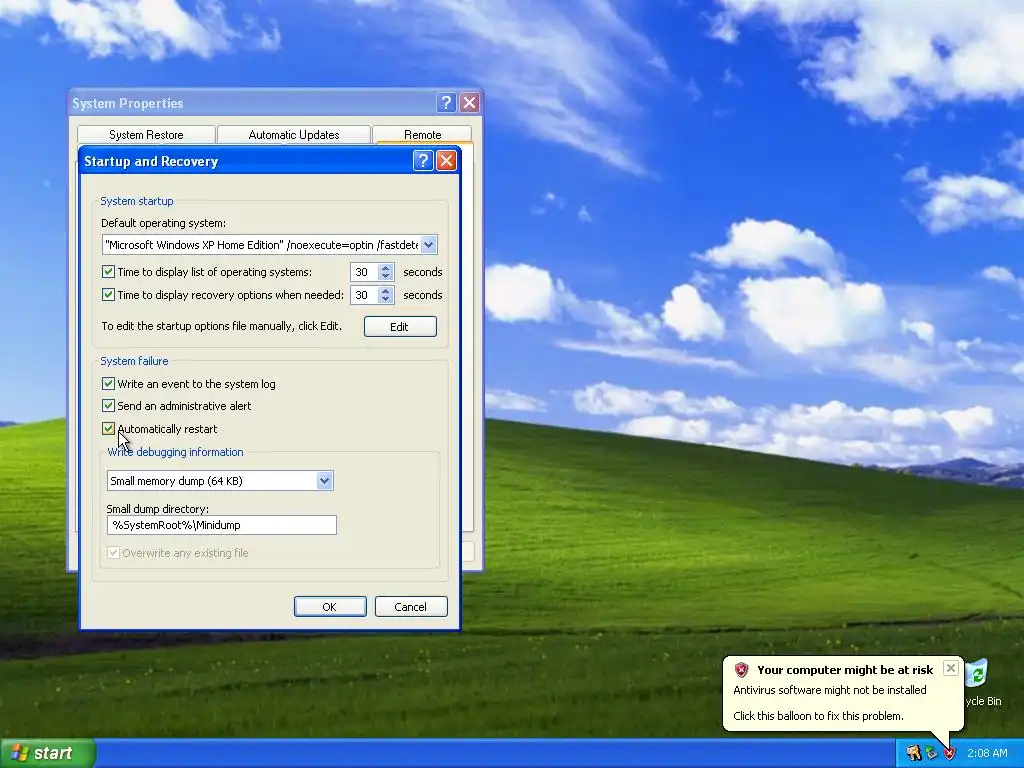Uncheck 'Write an event to the system log'
This screenshot has width=1024, height=768.
(108, 383)
